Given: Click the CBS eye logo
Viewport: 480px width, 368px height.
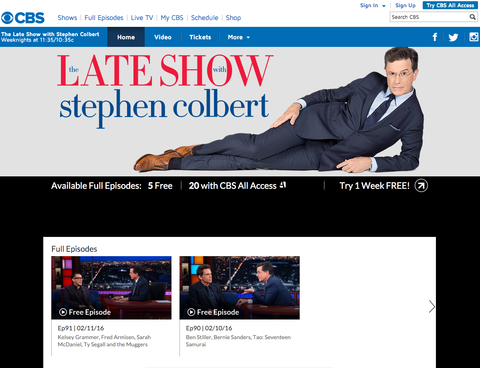Looking at the screenshot, I should [x=7, y=18].
